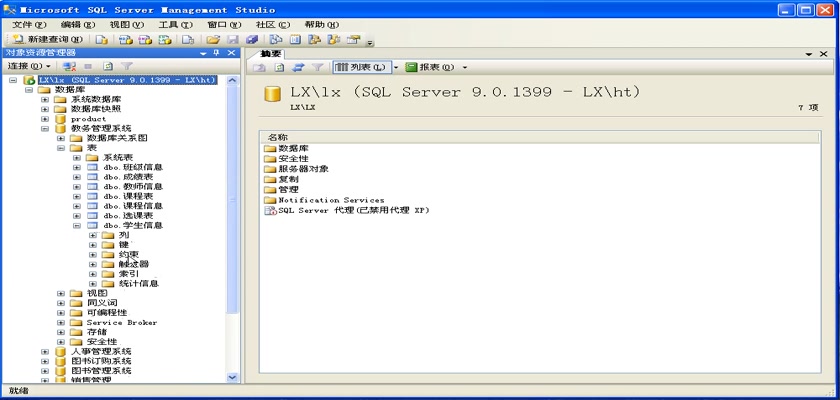Start an Analysis Services MDX query
The width and height of the screenshot is (840, 400).
coord(126,40)
